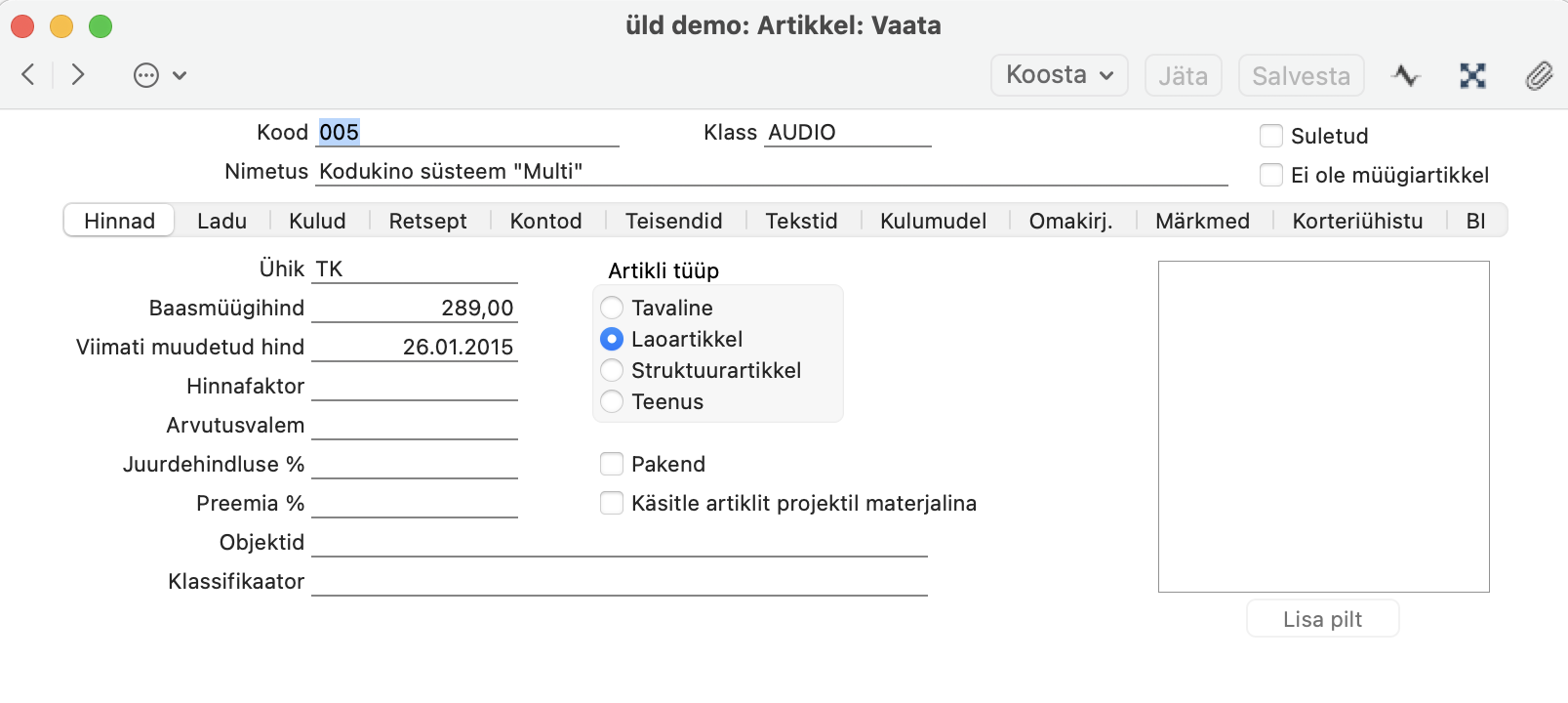Open attachments with the paperclip icon
1568x703 pixels.
tap(1539, 75)
